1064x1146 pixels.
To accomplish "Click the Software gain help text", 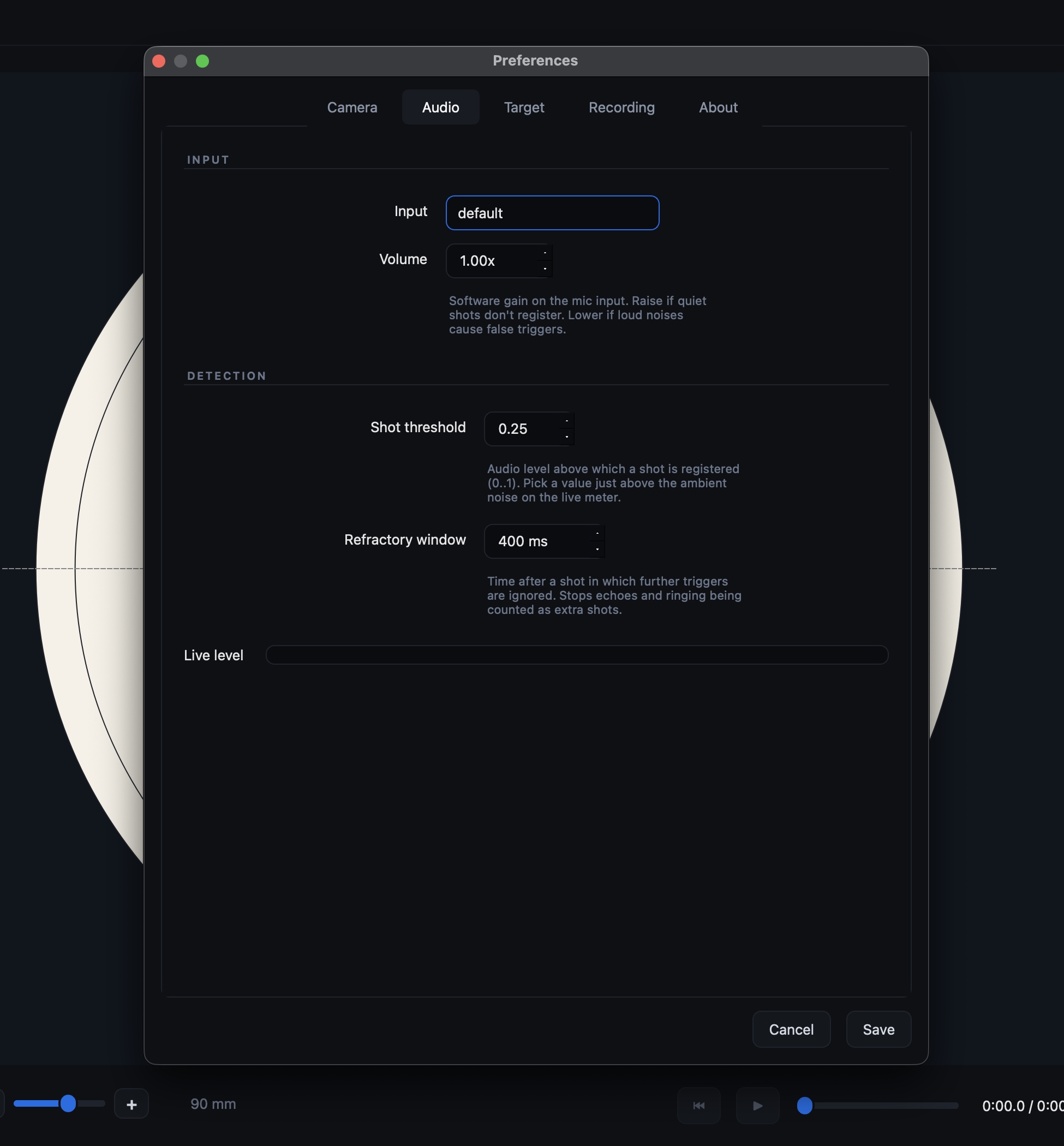I will pos(577,315).
